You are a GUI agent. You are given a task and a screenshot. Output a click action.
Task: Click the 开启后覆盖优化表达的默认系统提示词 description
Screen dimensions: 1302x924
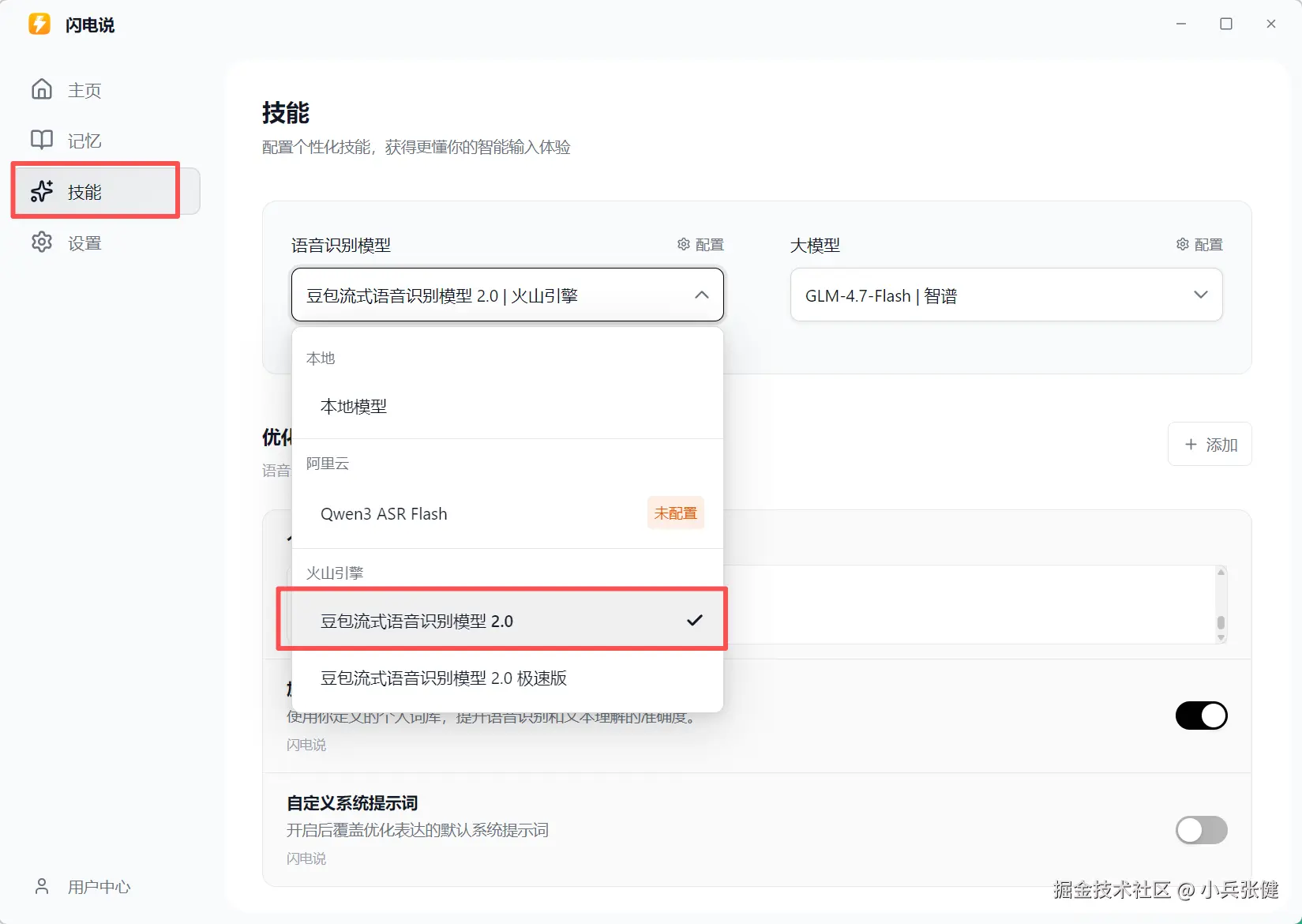point(418,830)
